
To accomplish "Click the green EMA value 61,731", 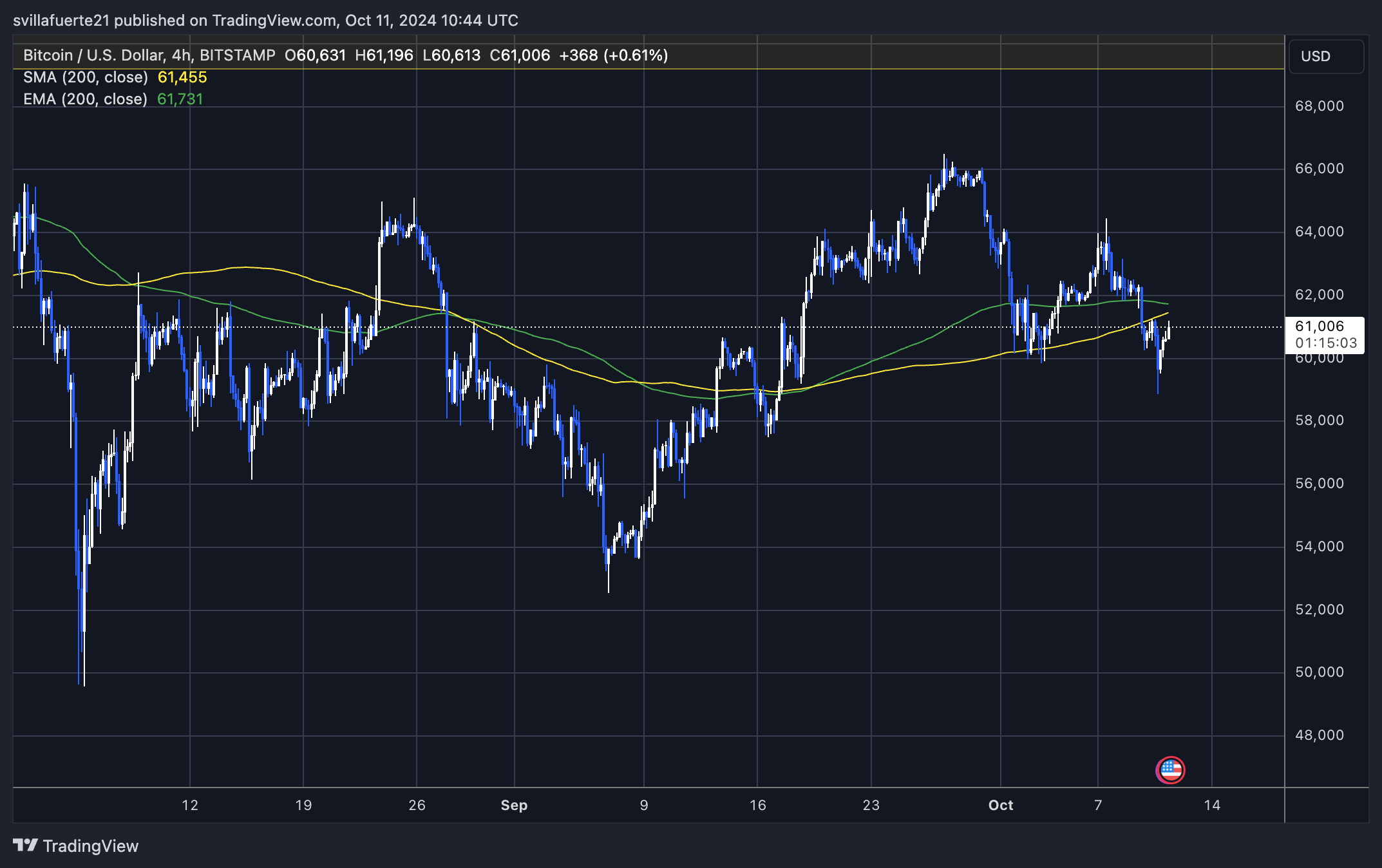I will tap(180, 99).
